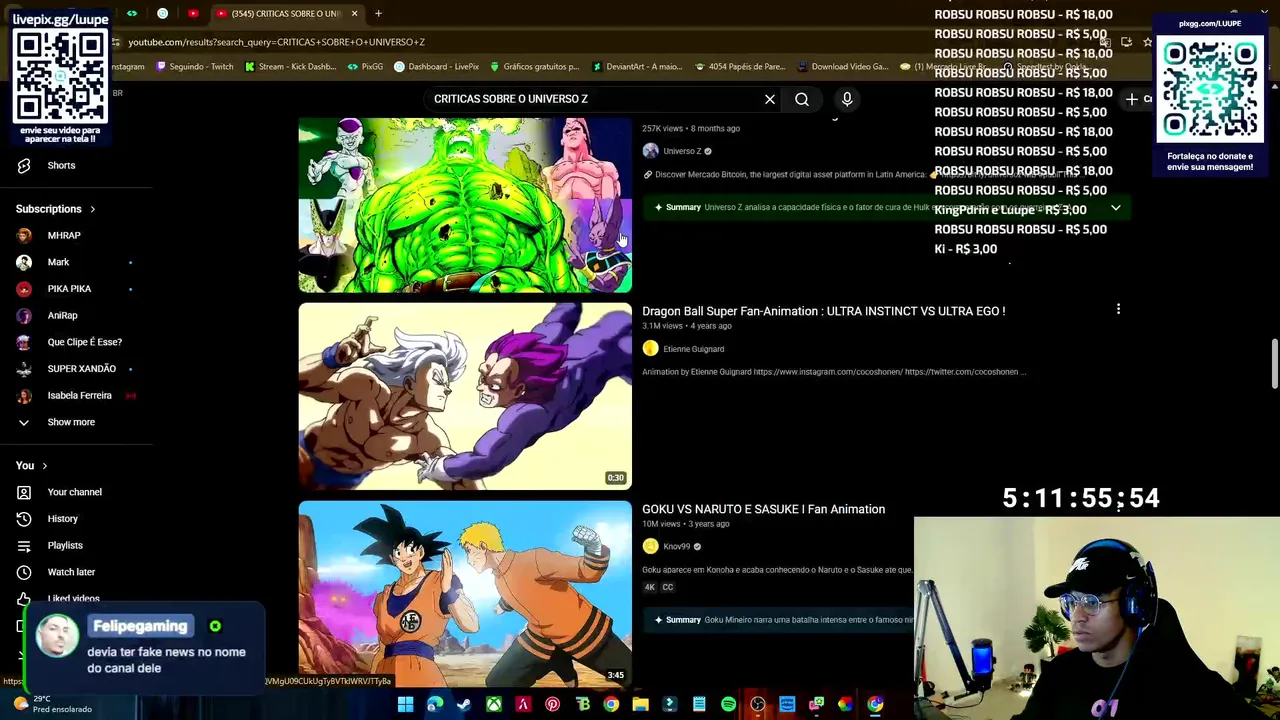The height and width of the screenshot is (720, 1280).
Task: Open the Shorts section in the sidebar
Action: click(x=61, y=165)
